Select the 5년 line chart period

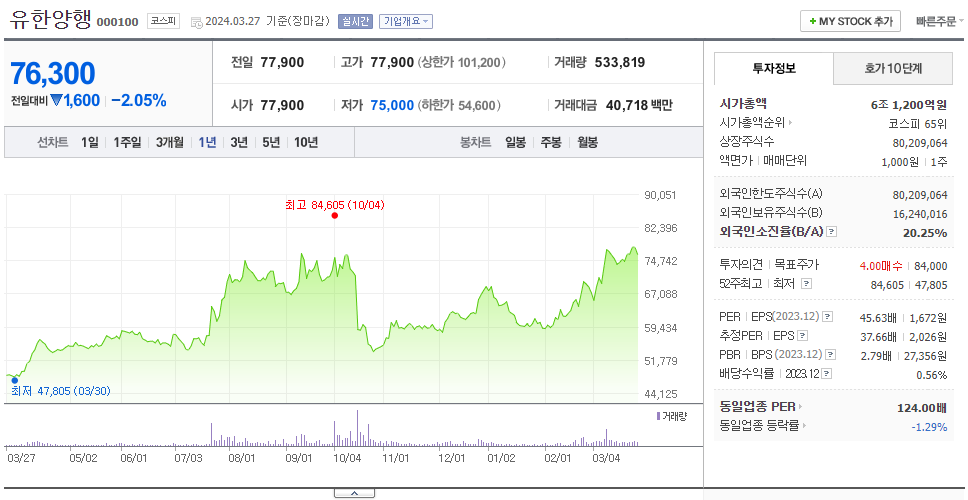[271, 143]
